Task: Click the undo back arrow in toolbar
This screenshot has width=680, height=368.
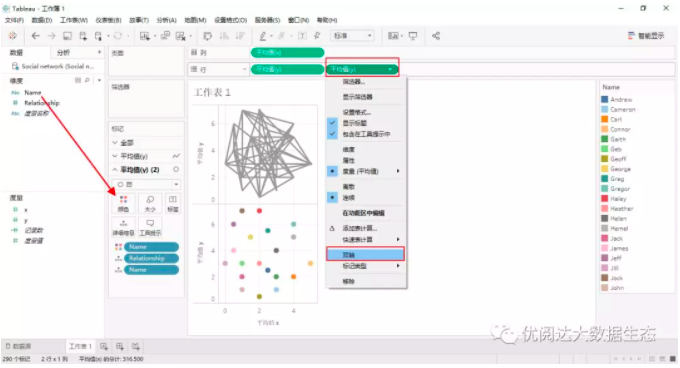Action: 36,36
